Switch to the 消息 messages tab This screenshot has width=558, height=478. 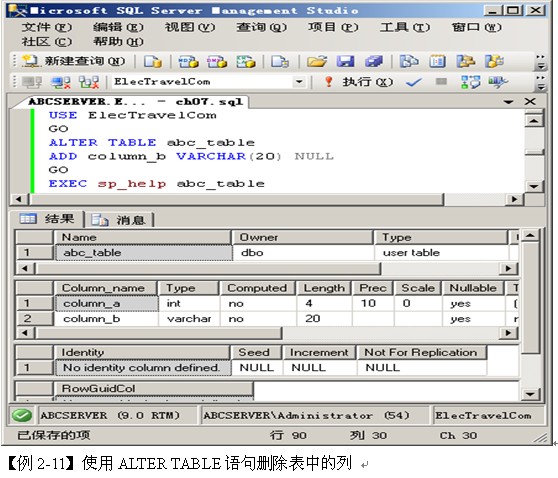point(119,220)
